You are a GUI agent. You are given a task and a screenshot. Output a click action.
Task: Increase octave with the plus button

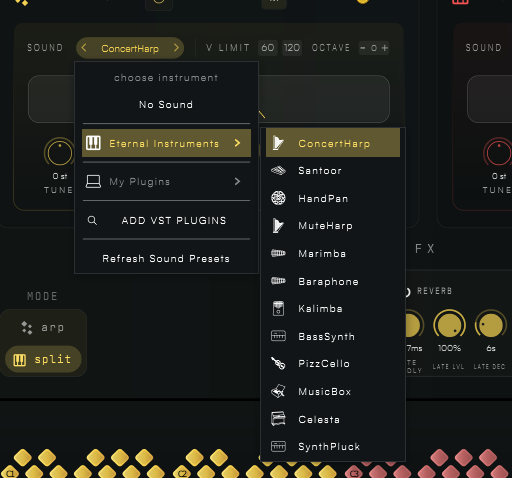[385, 48]
